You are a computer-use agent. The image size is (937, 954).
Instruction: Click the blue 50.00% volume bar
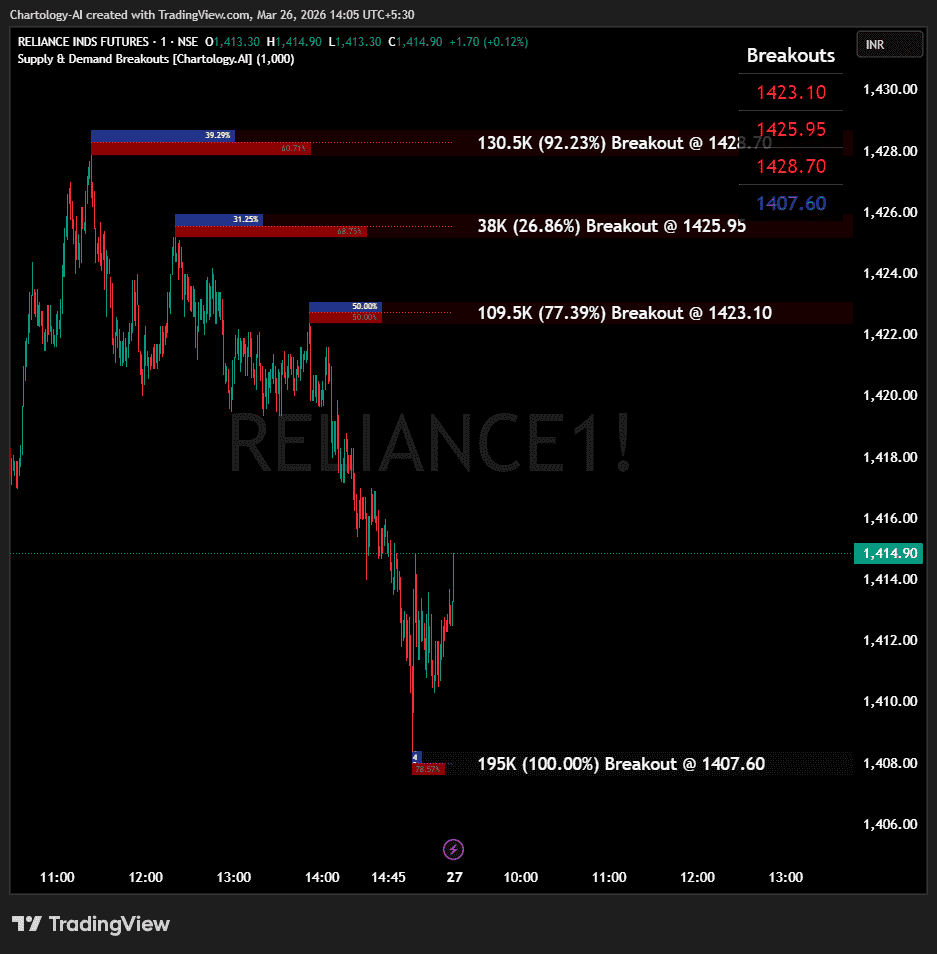(x=345, y=306)
